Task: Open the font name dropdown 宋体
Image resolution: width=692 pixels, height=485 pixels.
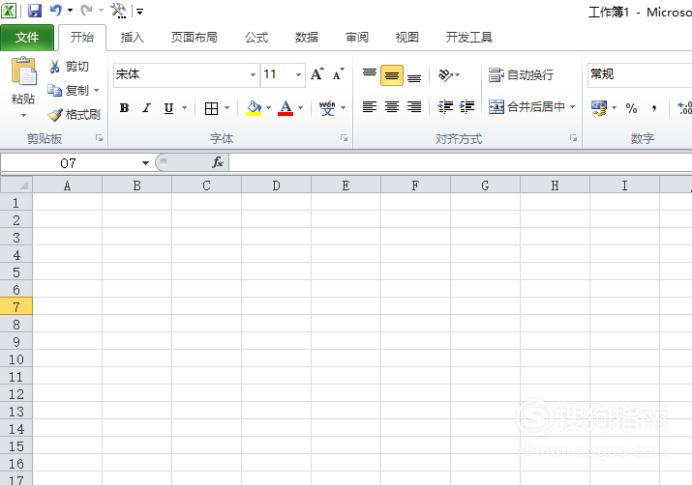Action: (253, 75)
